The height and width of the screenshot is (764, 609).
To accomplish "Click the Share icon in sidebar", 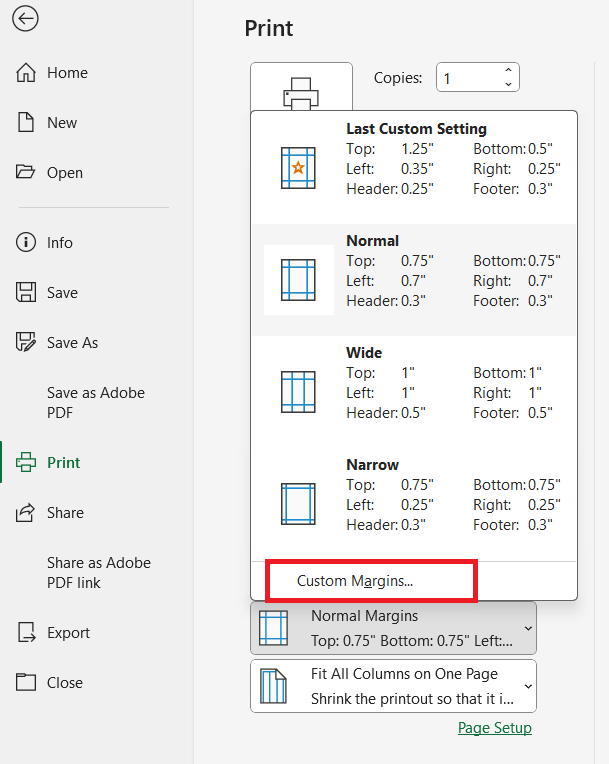I will point(26,513).
